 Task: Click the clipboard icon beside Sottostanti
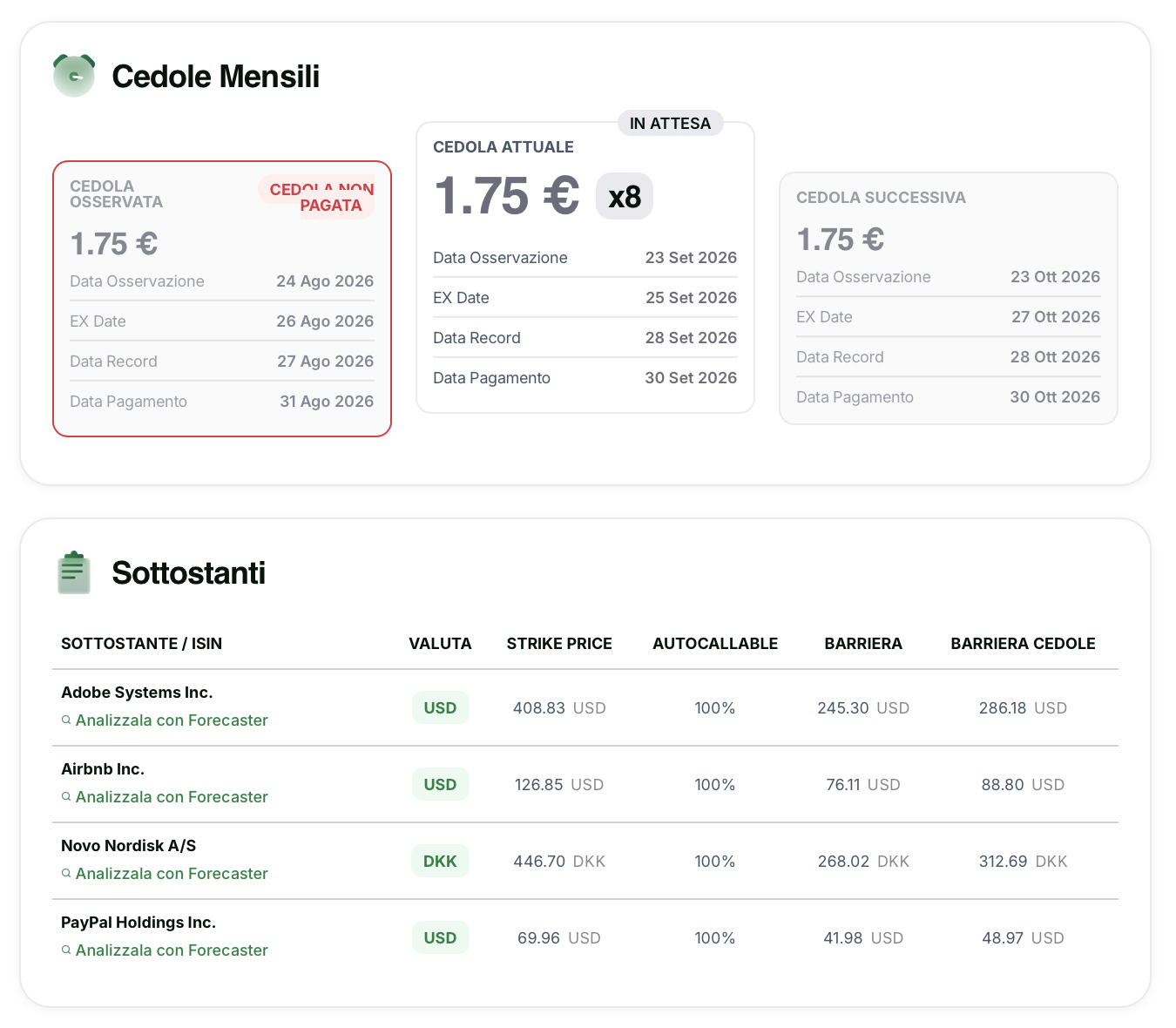click(74, 572)
